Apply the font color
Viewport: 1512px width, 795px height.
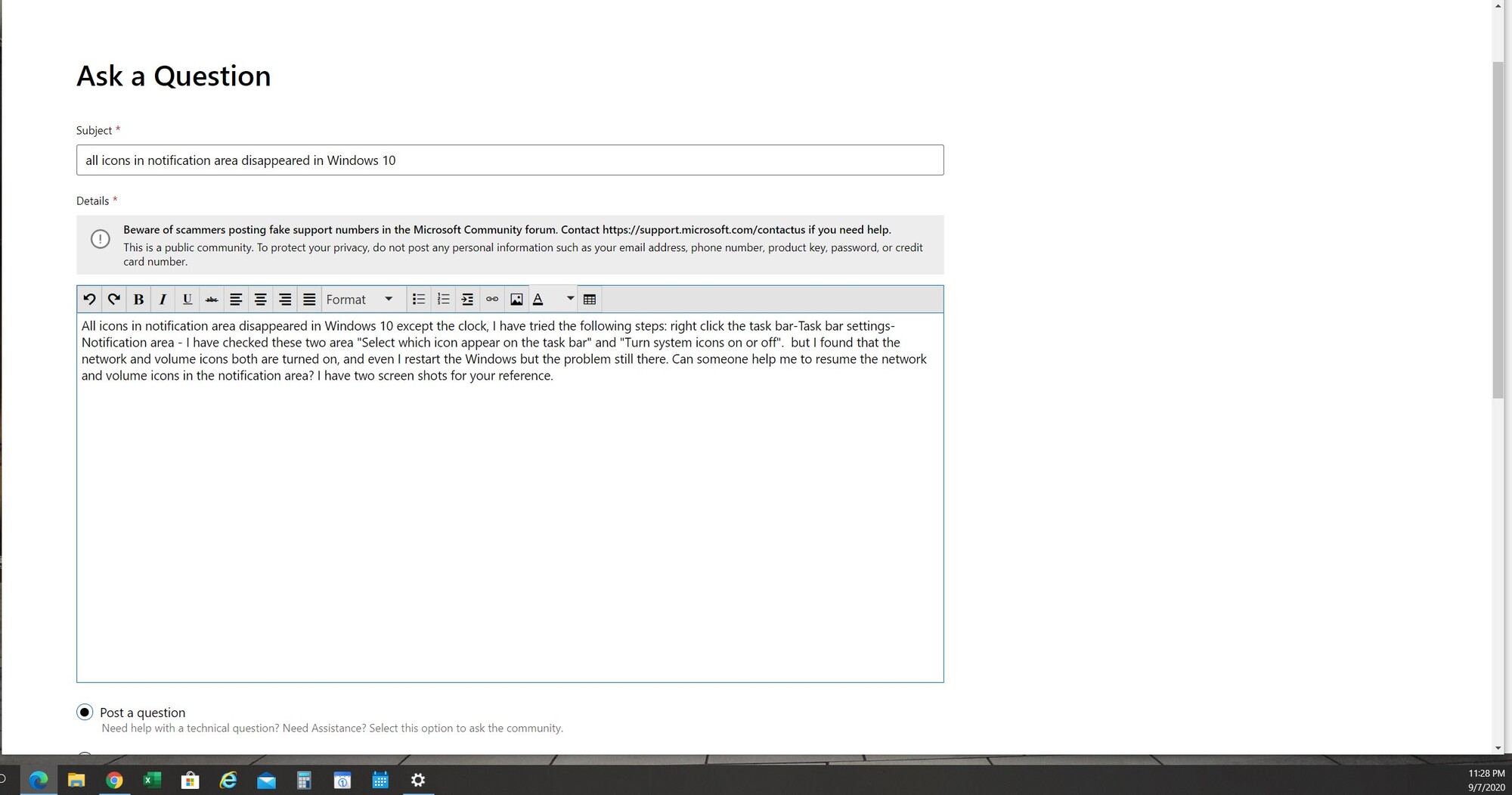click(538, 300)
